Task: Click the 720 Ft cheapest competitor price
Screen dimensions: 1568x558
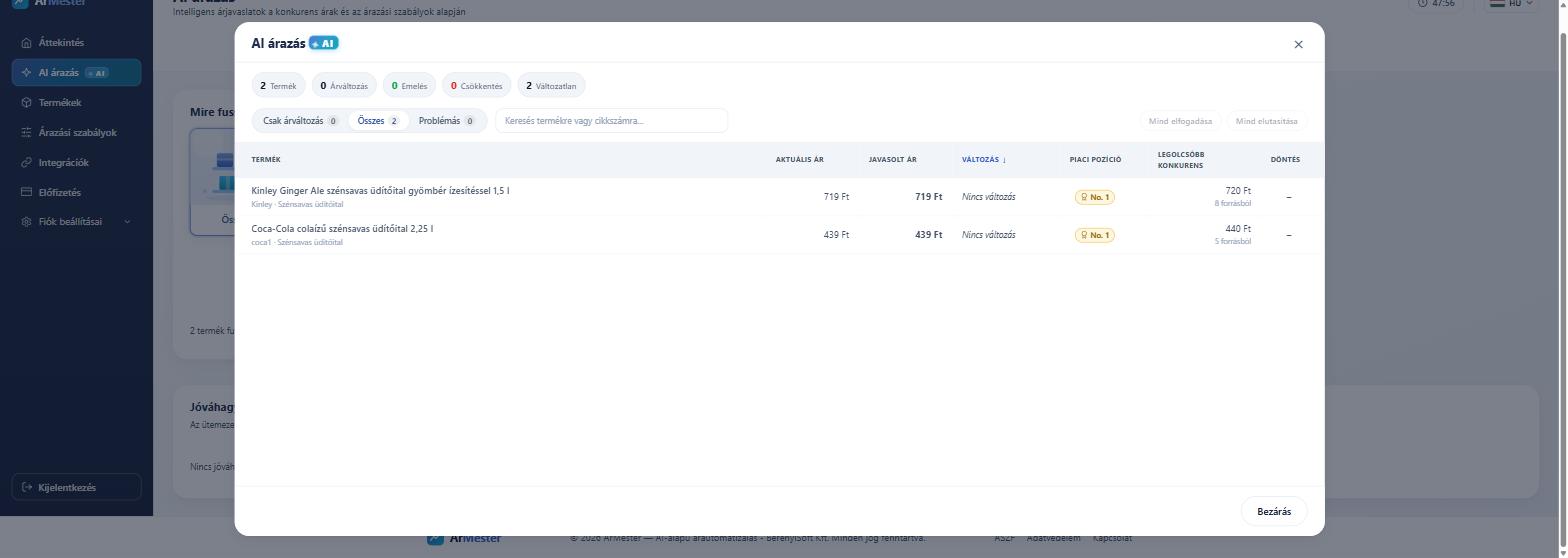Action: pos(1238,191)
